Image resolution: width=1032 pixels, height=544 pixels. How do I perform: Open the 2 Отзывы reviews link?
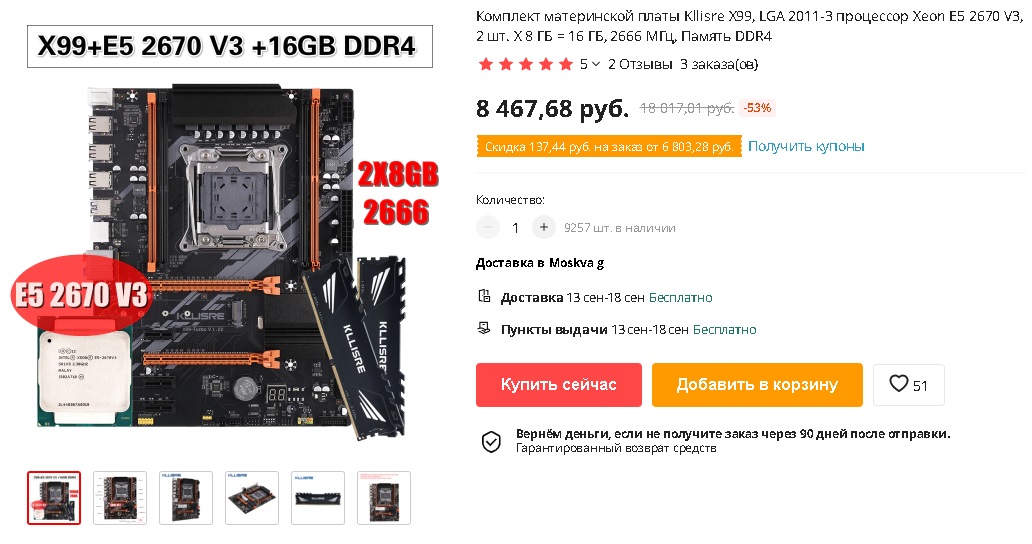[x=640, y=64]
